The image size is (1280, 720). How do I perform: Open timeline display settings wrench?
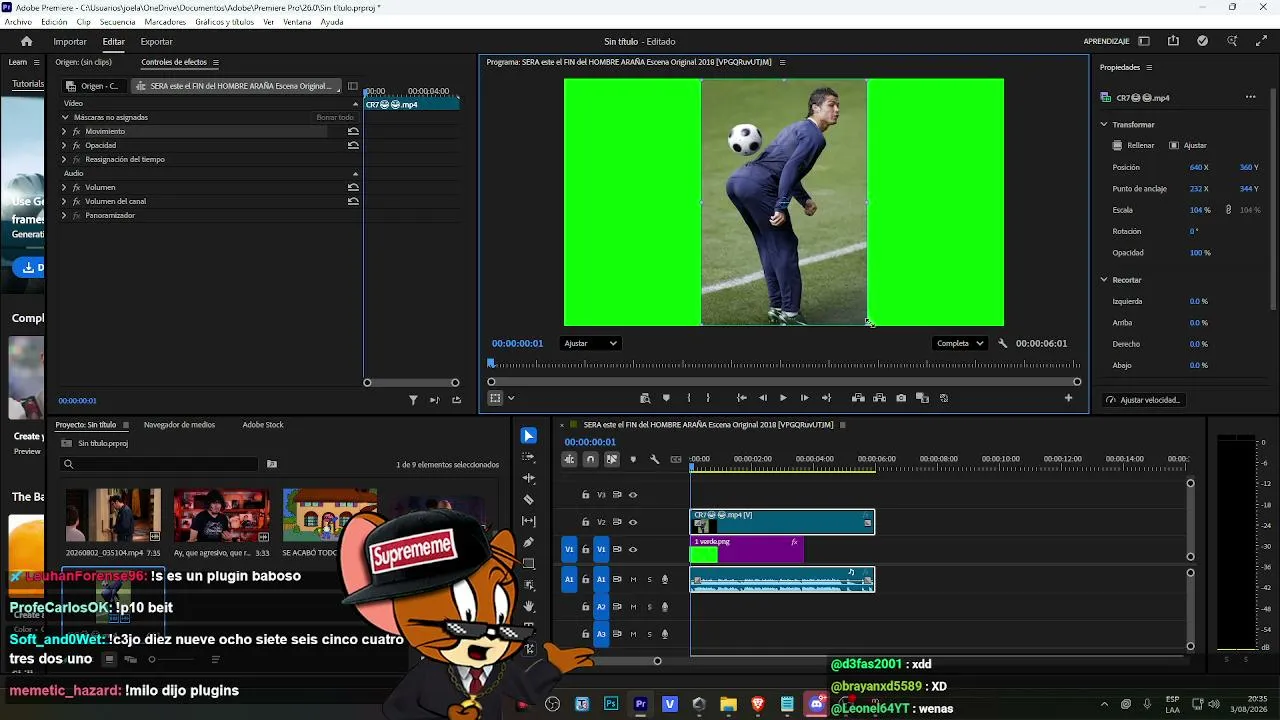click(x=655, y=459)
